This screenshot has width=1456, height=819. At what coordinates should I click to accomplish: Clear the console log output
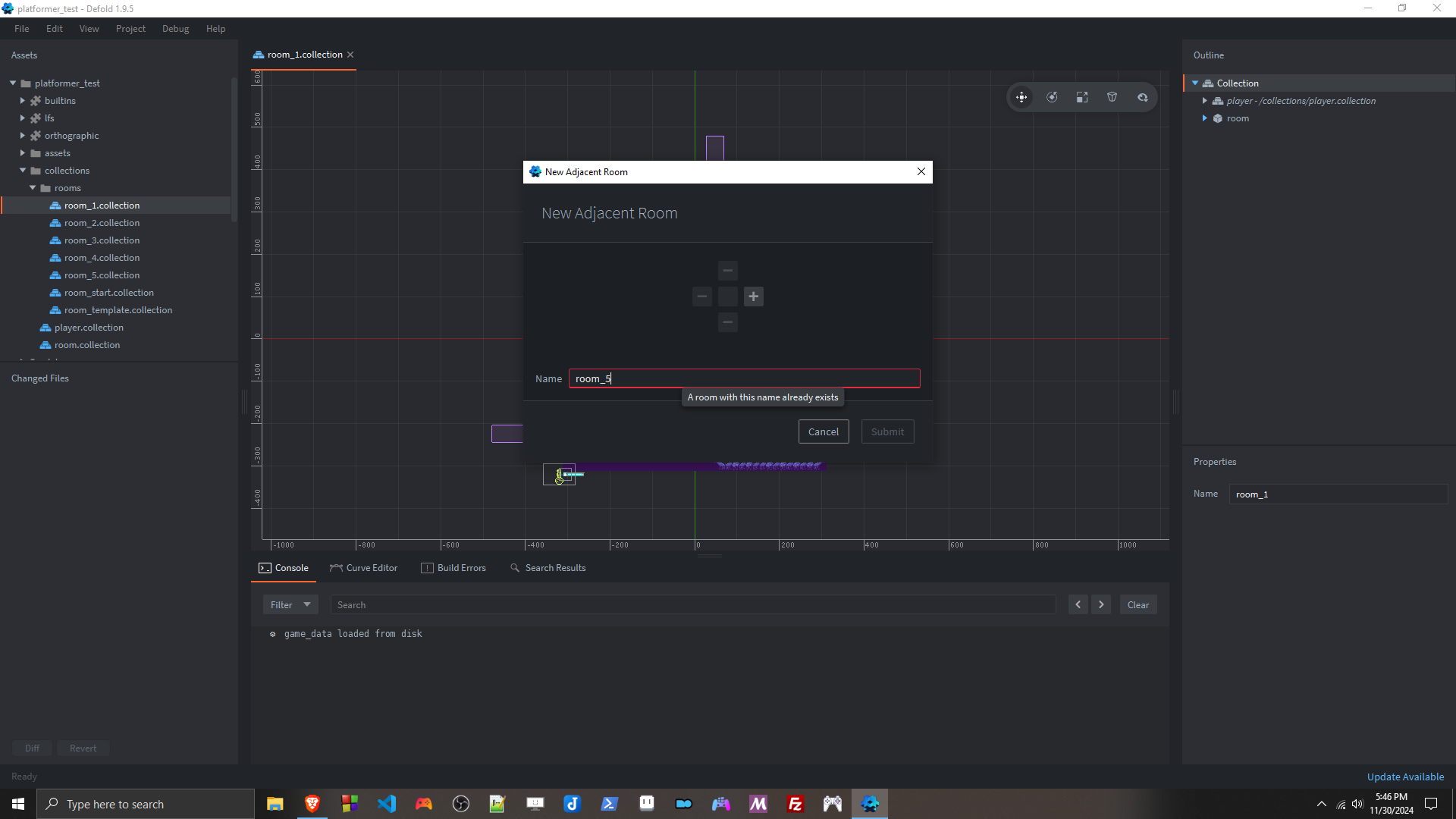tap(1139, 604)
